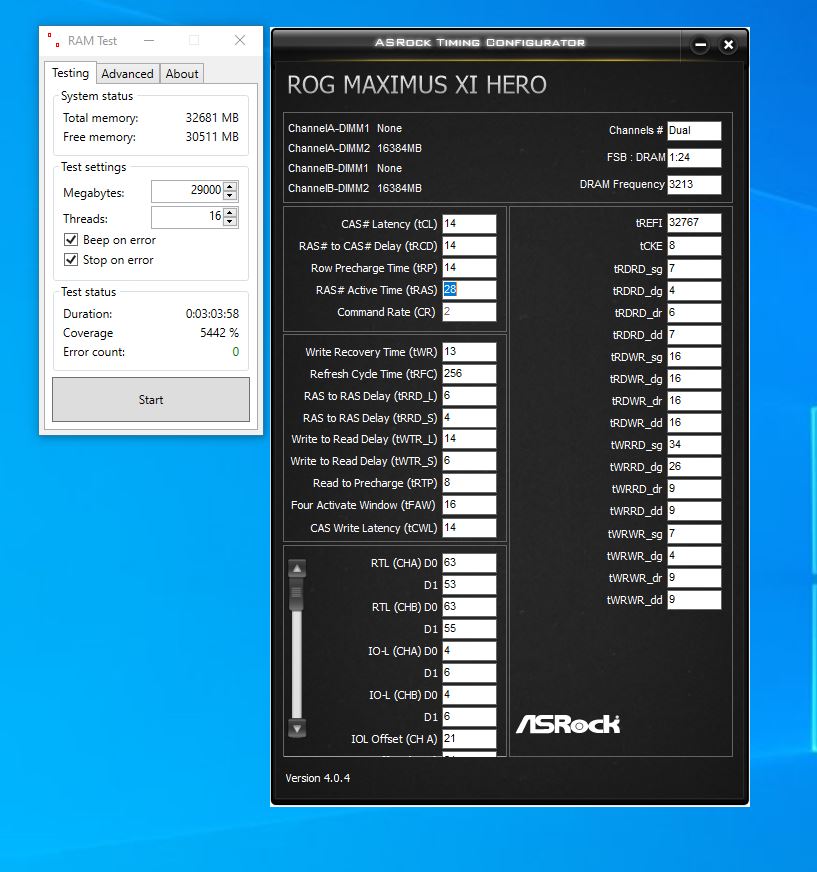Open the Advanced tab
This screenshot has width=817, height=872.
coord(127,74)
